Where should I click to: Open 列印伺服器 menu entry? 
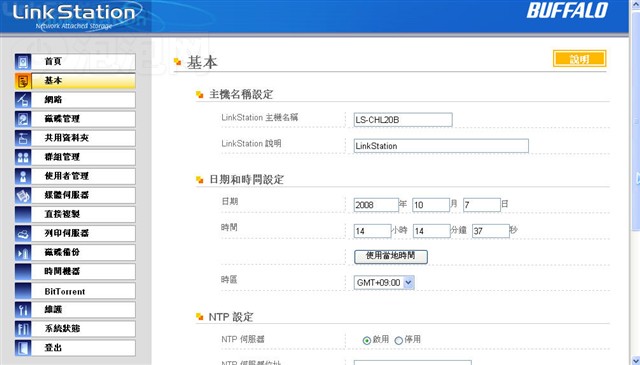83,234
